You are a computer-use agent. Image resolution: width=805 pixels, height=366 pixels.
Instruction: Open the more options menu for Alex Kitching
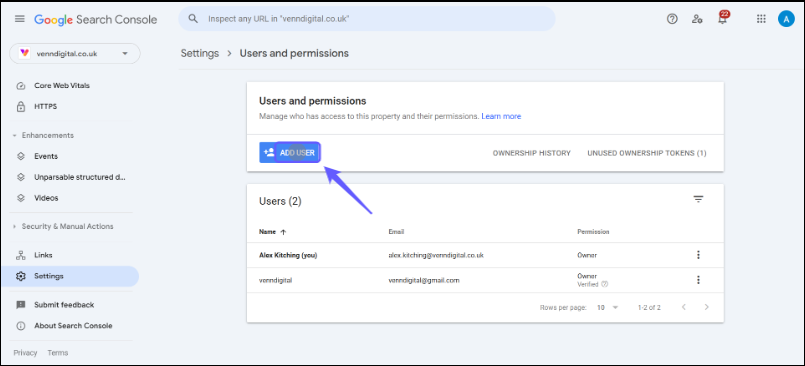[698, 255]
